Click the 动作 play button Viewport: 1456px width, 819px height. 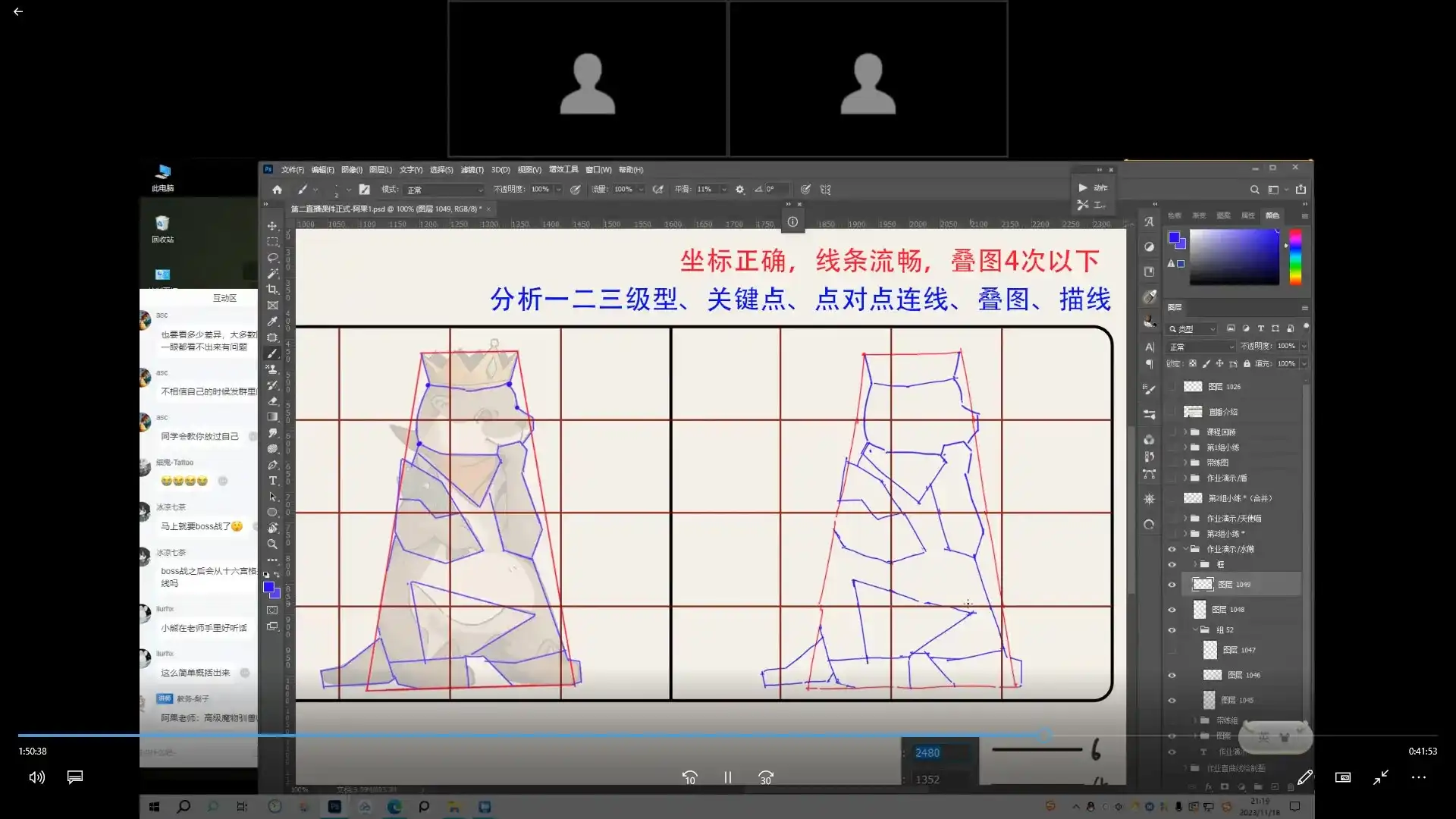pyautogui.click(x=1084, y=188)
